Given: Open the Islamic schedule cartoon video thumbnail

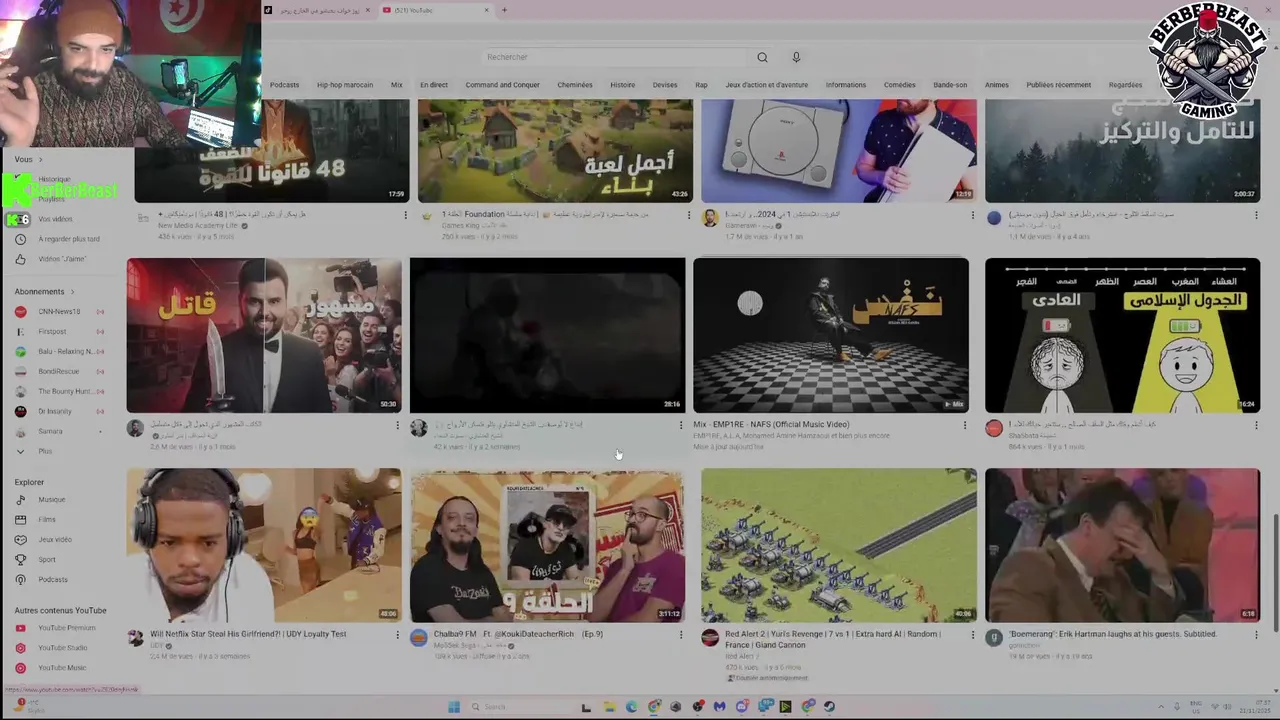Looking at the screenshot, I should [1122, 335].
